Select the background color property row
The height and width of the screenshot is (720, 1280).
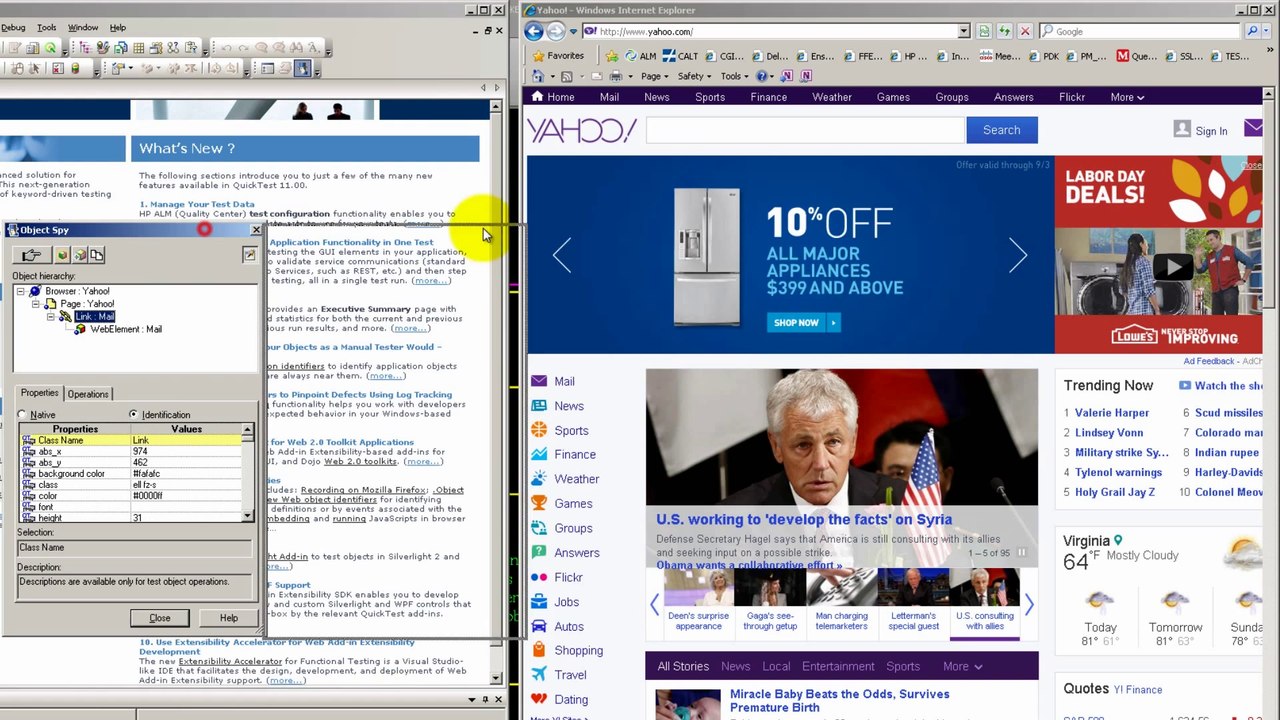(x=130, y=474)
